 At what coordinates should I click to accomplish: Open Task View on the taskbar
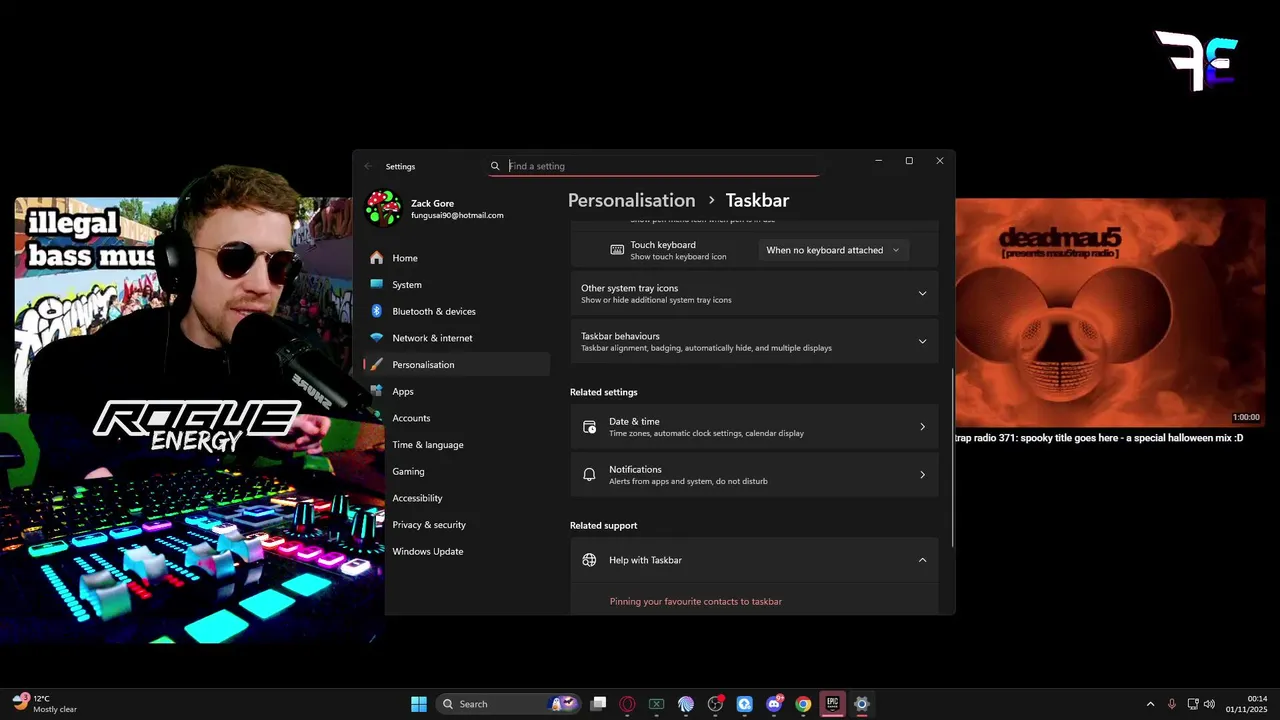click(598, 704)
